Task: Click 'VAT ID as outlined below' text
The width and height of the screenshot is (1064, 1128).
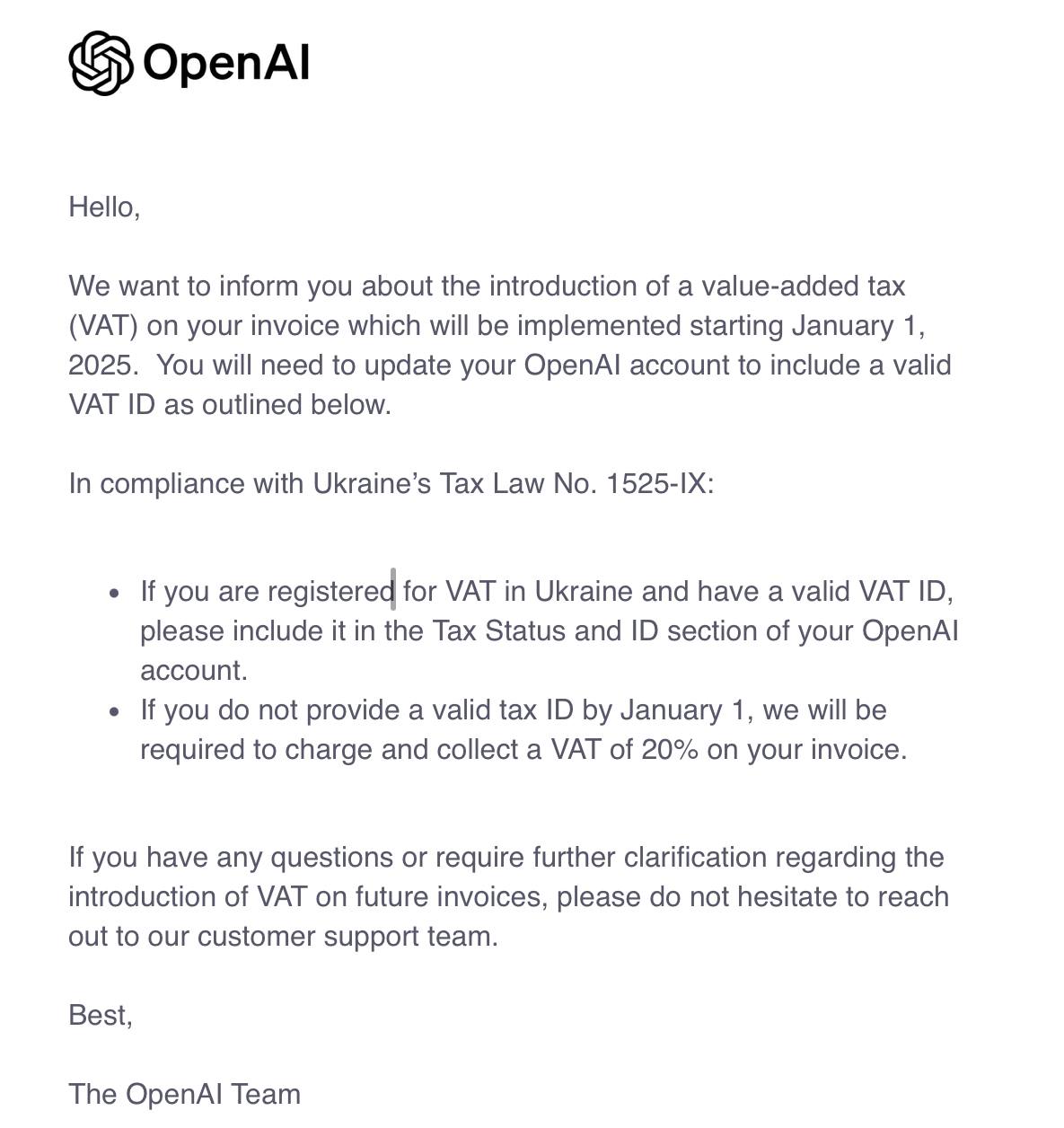Action: click(230, 404)
